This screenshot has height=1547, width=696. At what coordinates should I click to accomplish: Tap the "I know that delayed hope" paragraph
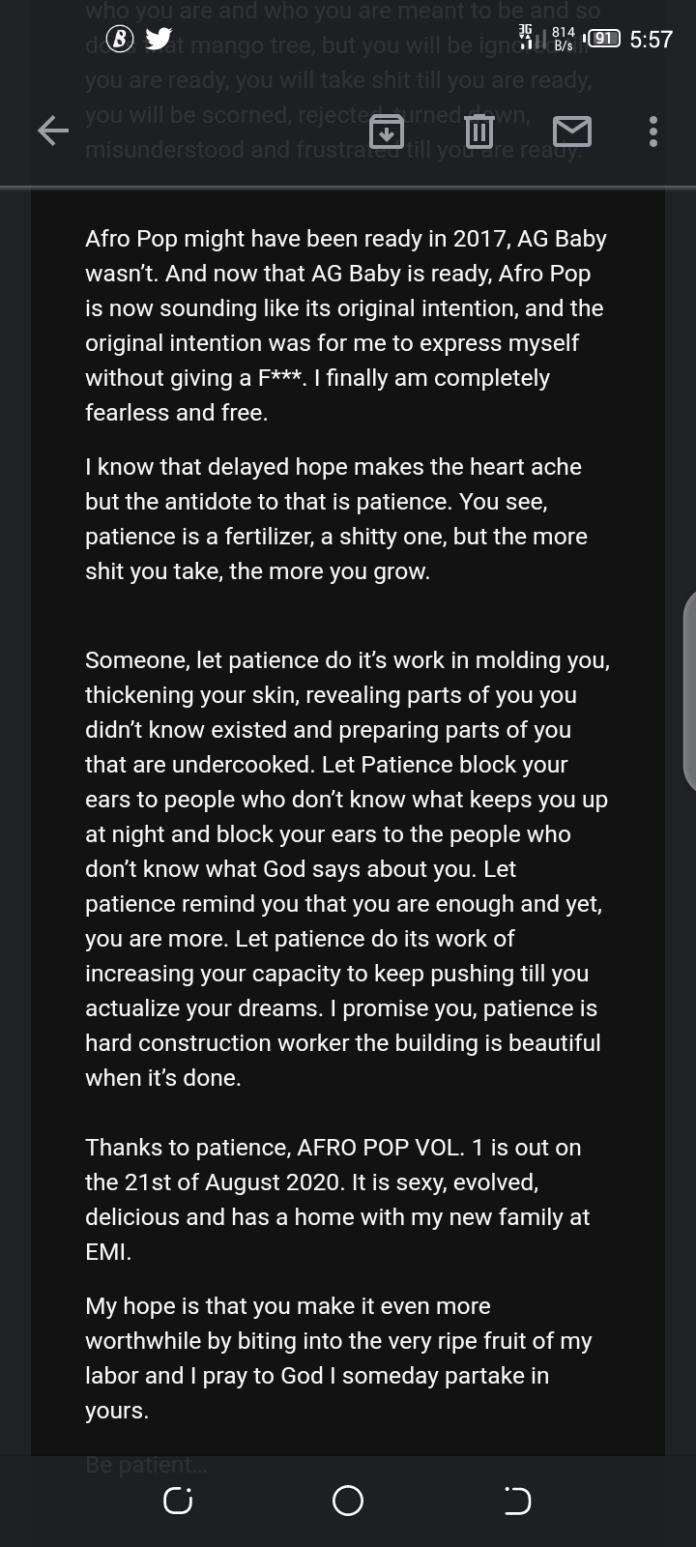point(336,519)
